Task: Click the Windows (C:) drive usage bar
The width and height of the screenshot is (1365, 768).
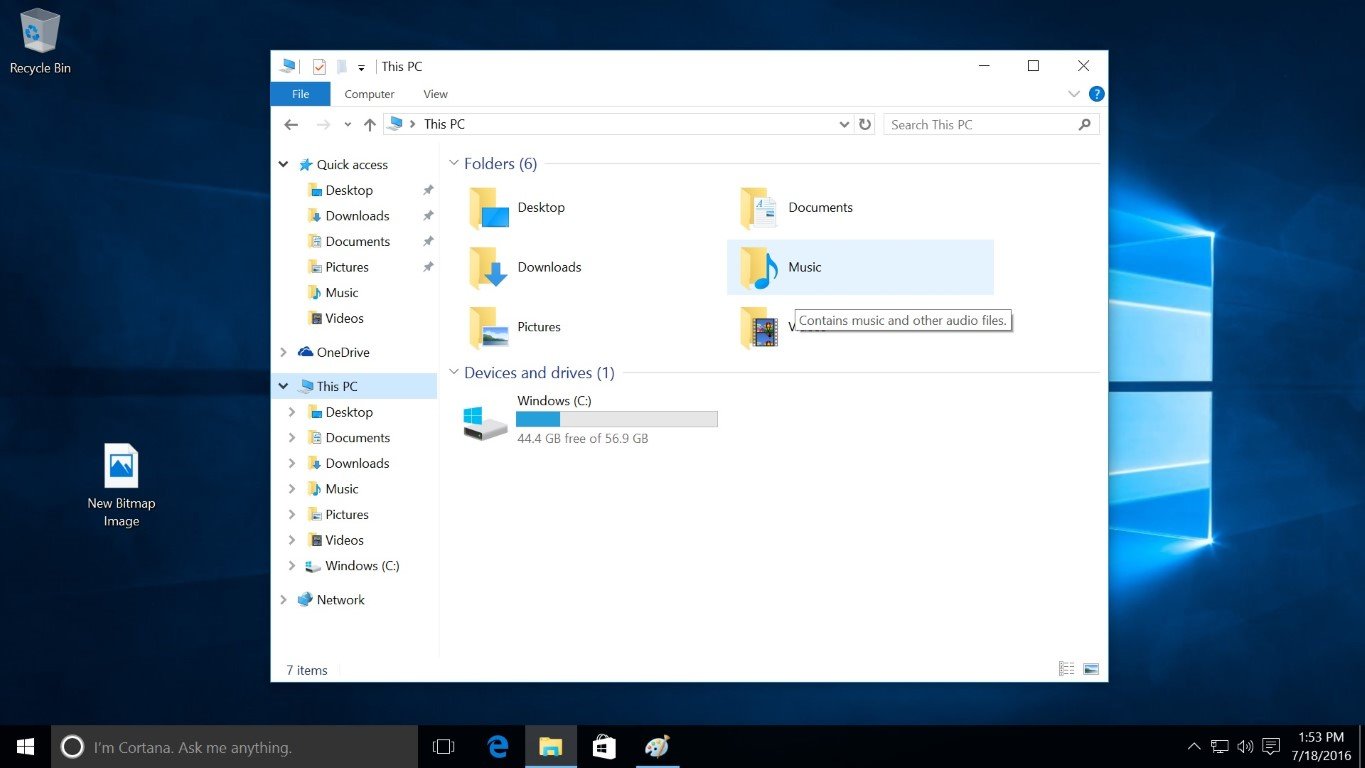Action: point(617,419)
